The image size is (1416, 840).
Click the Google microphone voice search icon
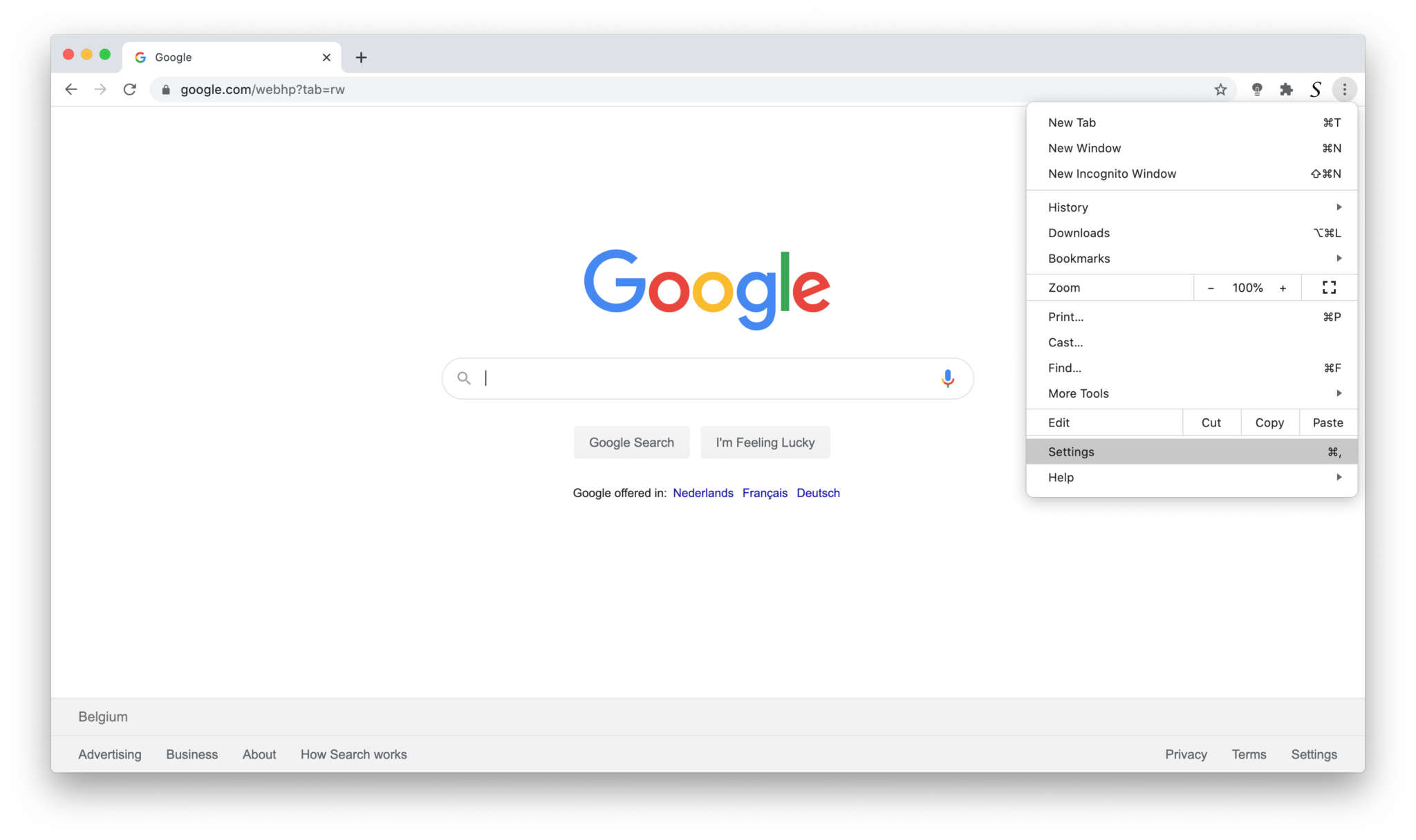click(947, 378)
